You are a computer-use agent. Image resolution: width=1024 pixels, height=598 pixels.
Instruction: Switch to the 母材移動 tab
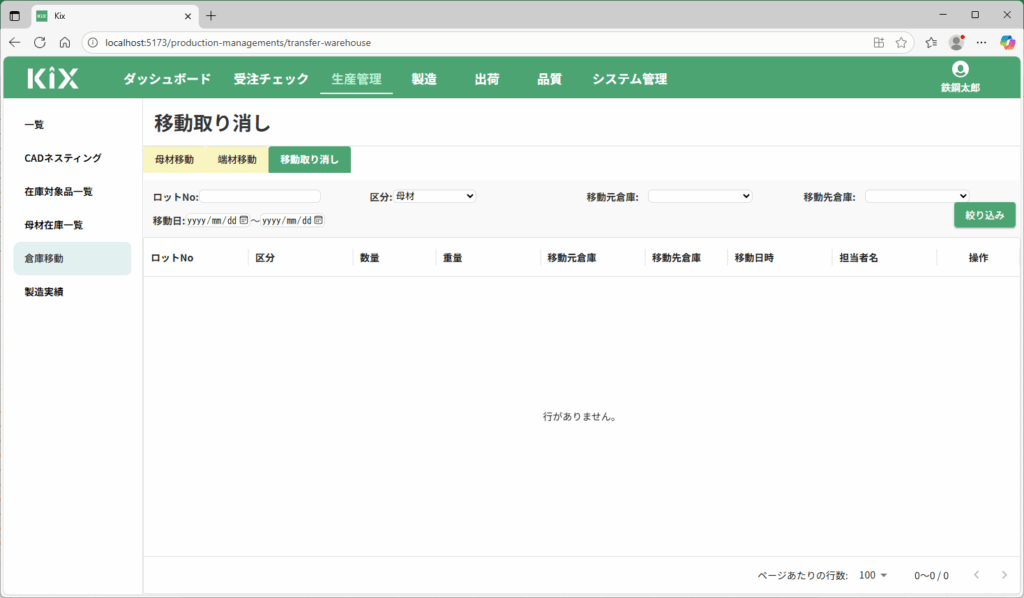(174, 160)
